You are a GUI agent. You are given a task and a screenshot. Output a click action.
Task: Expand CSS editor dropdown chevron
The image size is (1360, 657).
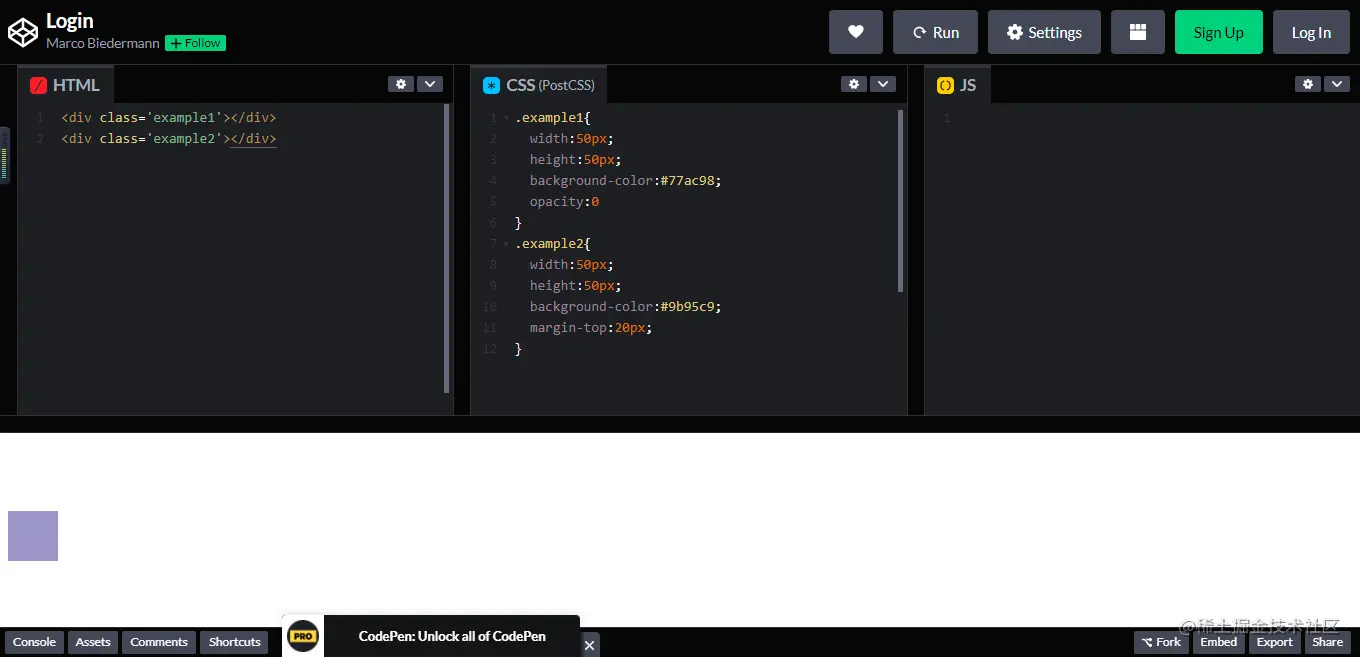[882, 84]
